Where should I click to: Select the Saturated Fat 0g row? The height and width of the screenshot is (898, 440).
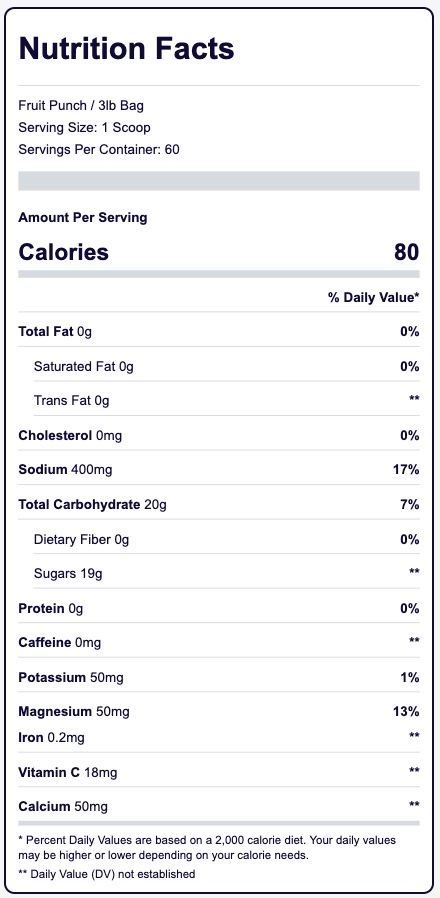pos(226,367)
